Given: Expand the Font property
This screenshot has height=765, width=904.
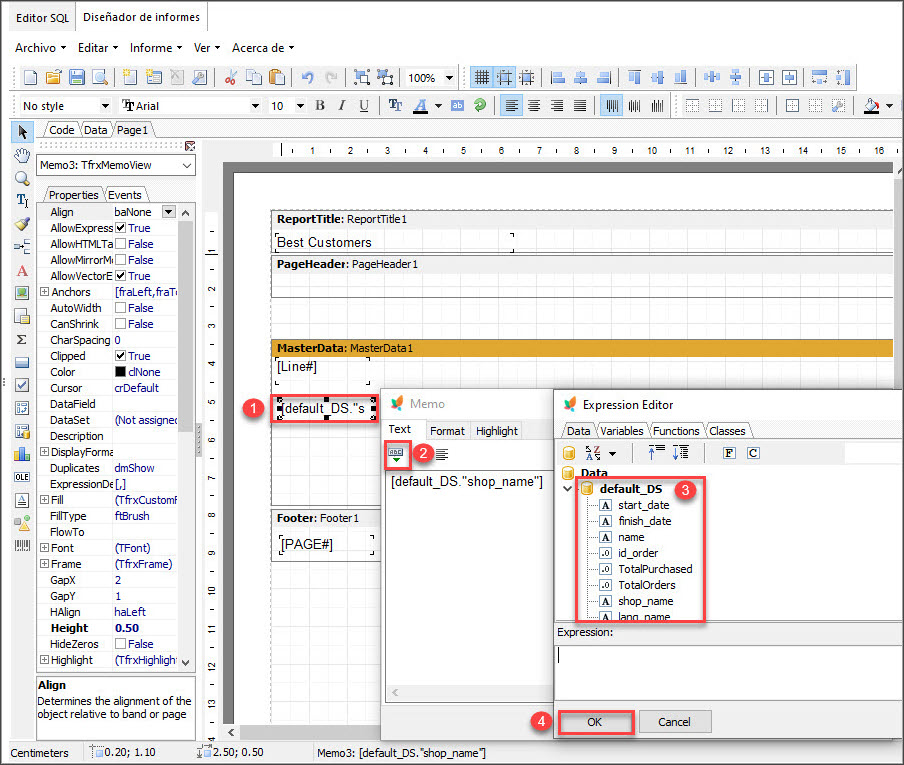Looking at the screenshot, I should click(x=44, y=548).
